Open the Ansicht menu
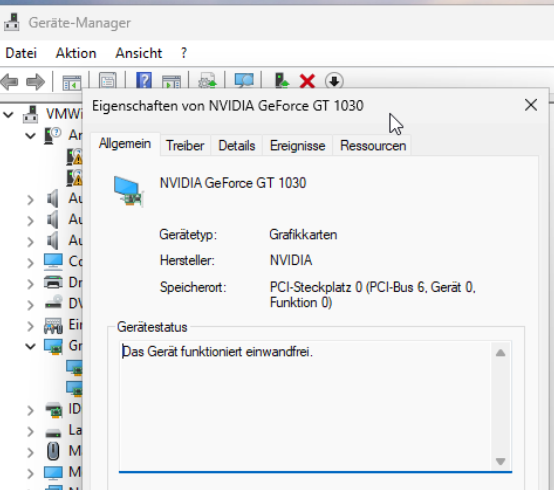 tap(138, 53)
